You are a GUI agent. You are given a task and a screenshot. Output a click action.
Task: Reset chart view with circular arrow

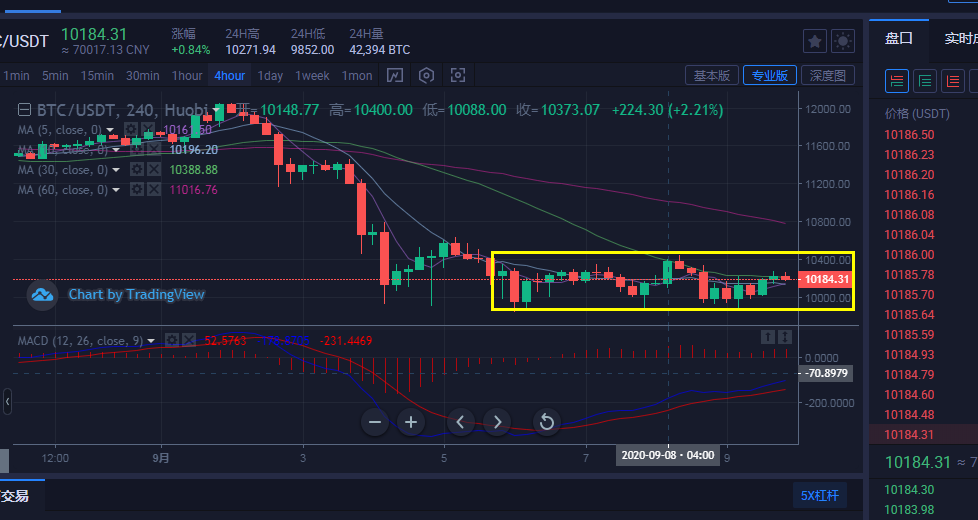point(546,422)
